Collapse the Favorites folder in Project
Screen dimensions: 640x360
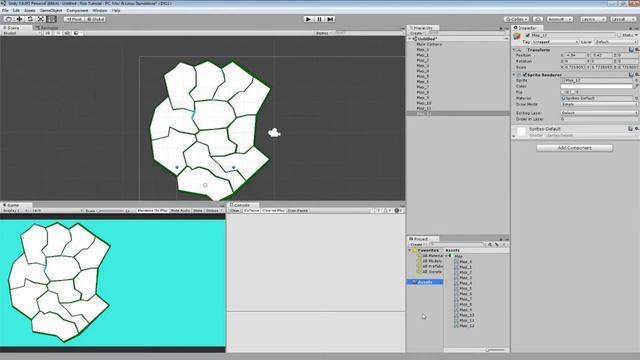point(410,250)
